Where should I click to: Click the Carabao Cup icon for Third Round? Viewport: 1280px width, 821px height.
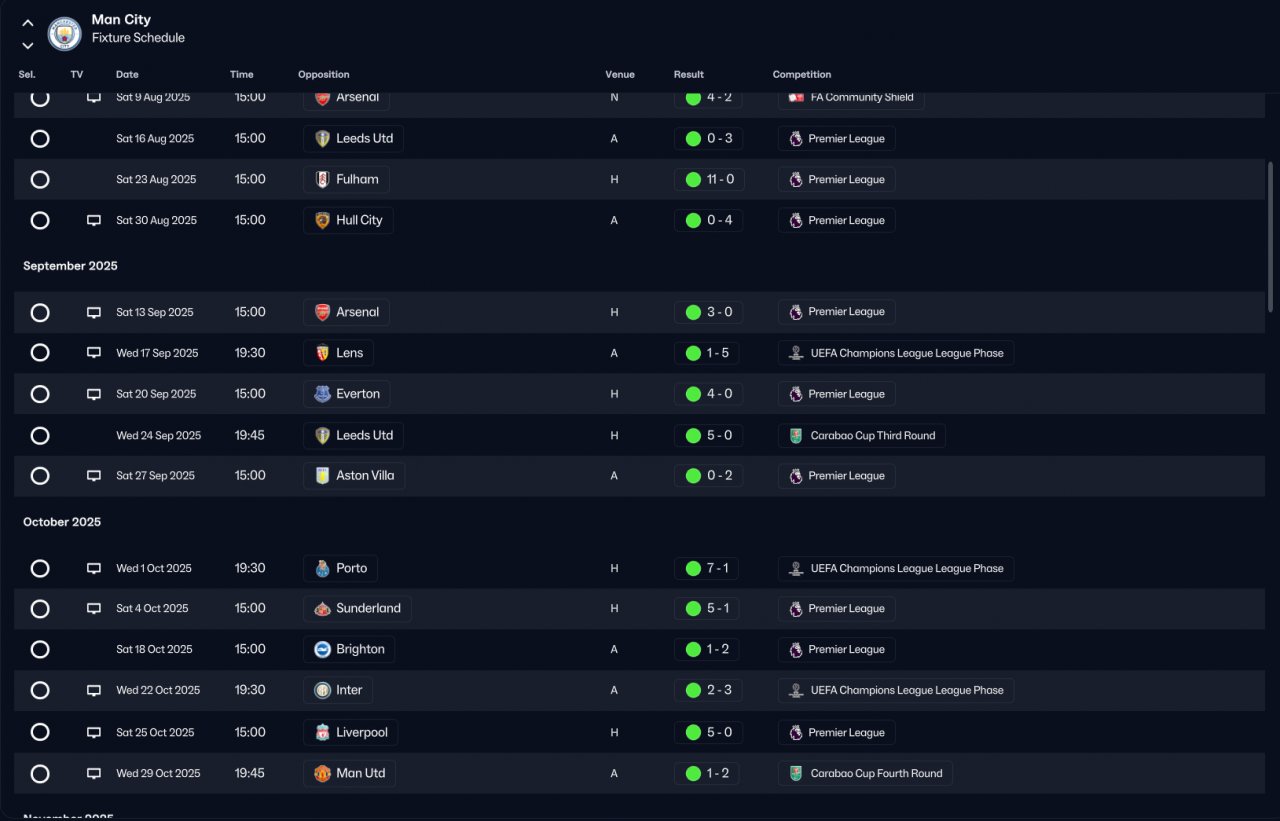click(796, 436)
